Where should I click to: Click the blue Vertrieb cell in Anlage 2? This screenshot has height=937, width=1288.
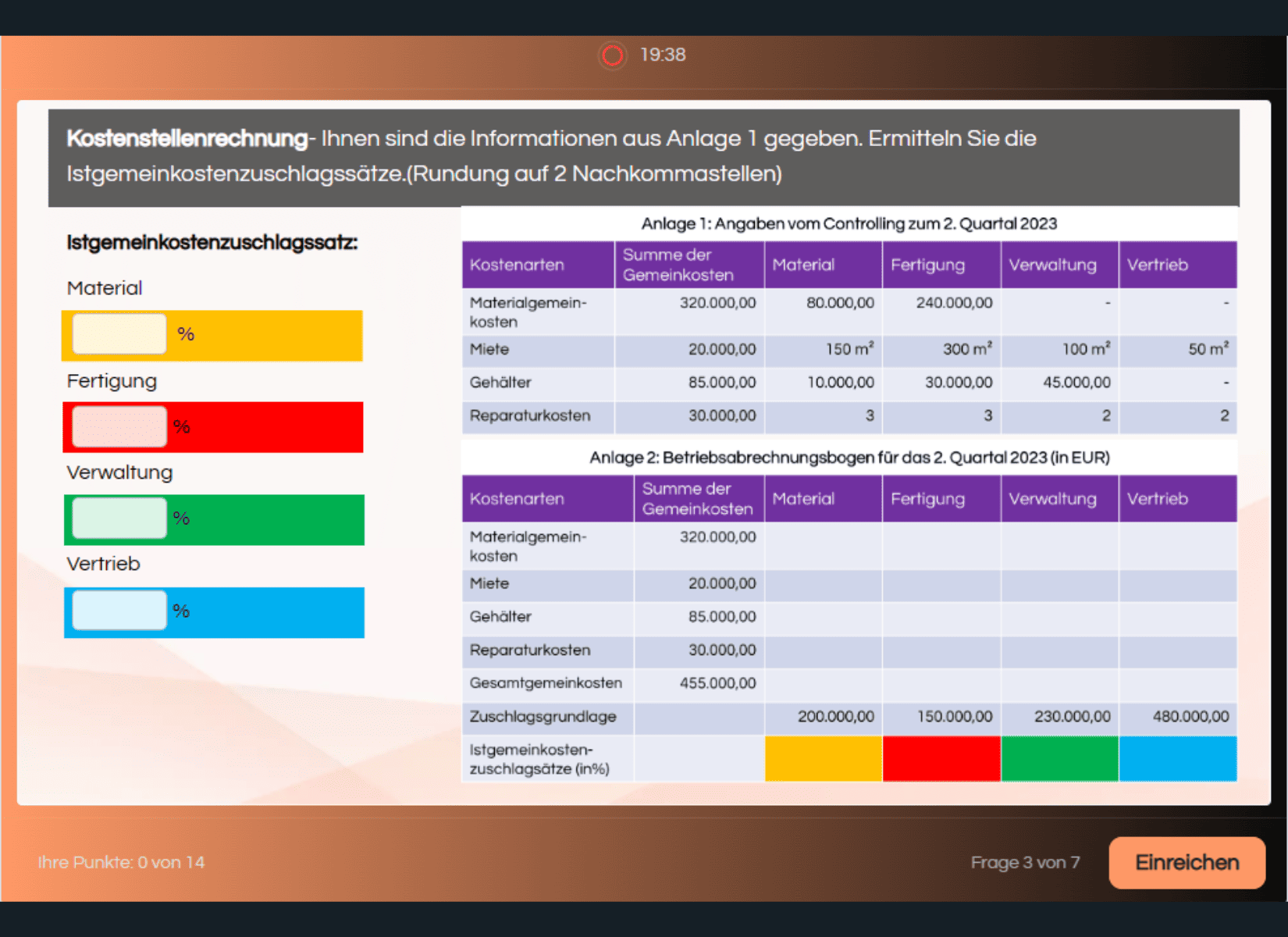point(1178,758)
